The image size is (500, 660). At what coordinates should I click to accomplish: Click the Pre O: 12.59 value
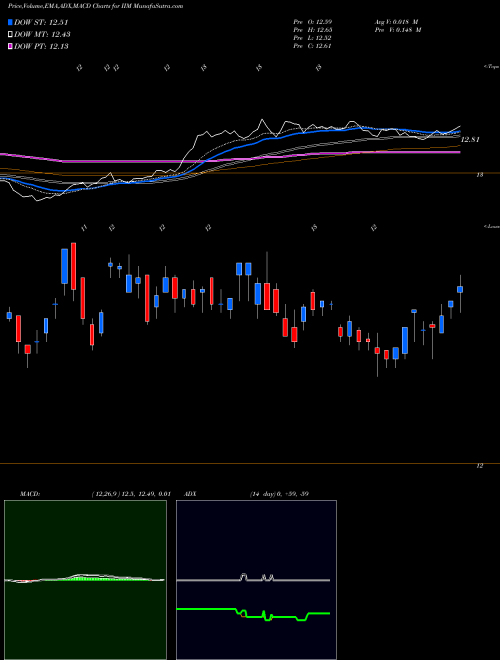(313, 21)
